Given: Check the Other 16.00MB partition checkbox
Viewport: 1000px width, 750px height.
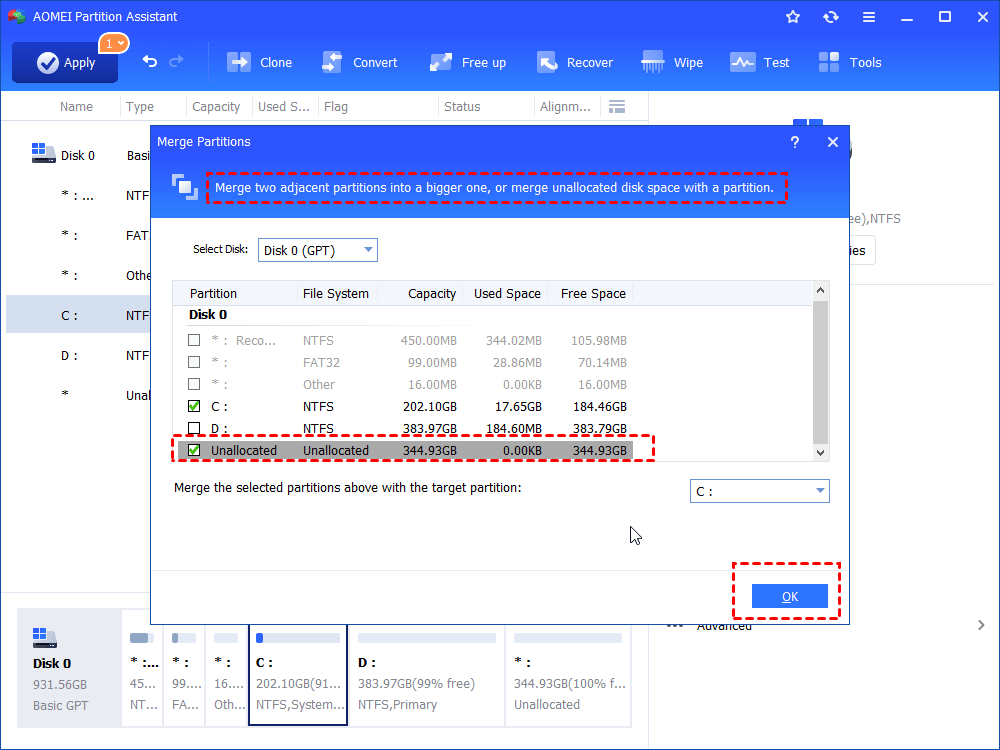Looking at the screenshot, I should click(x=194, y=384).
